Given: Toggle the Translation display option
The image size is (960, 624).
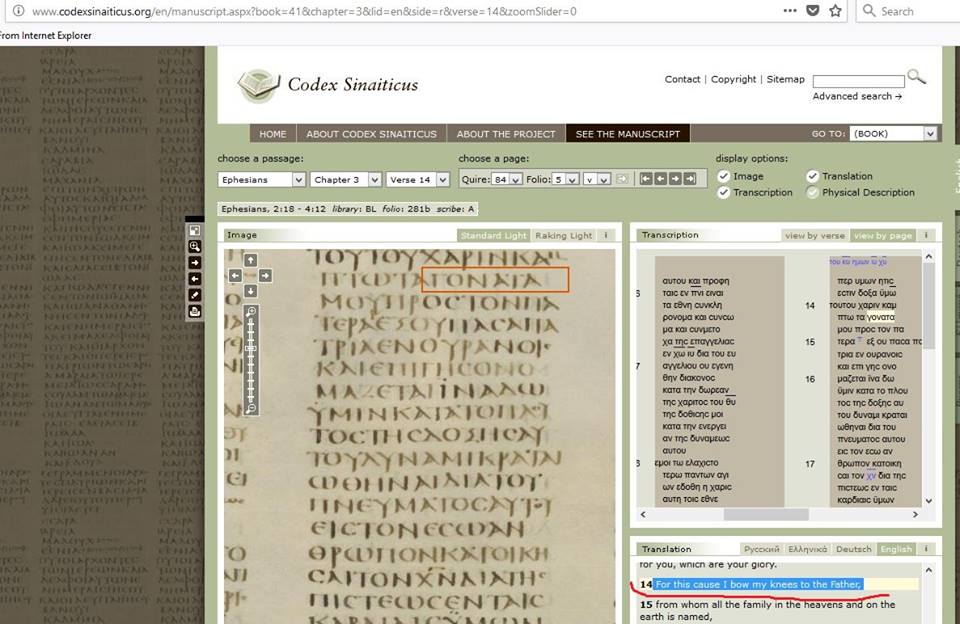Looking at the screenshot, I should point(812,176).
